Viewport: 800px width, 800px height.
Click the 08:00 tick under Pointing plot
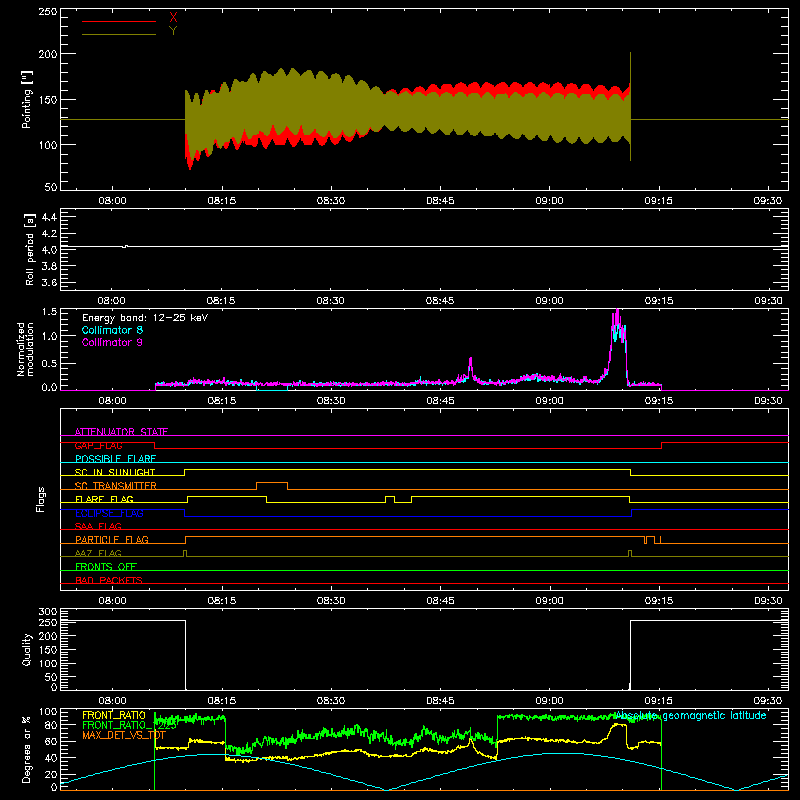click(x=112, y=201)
